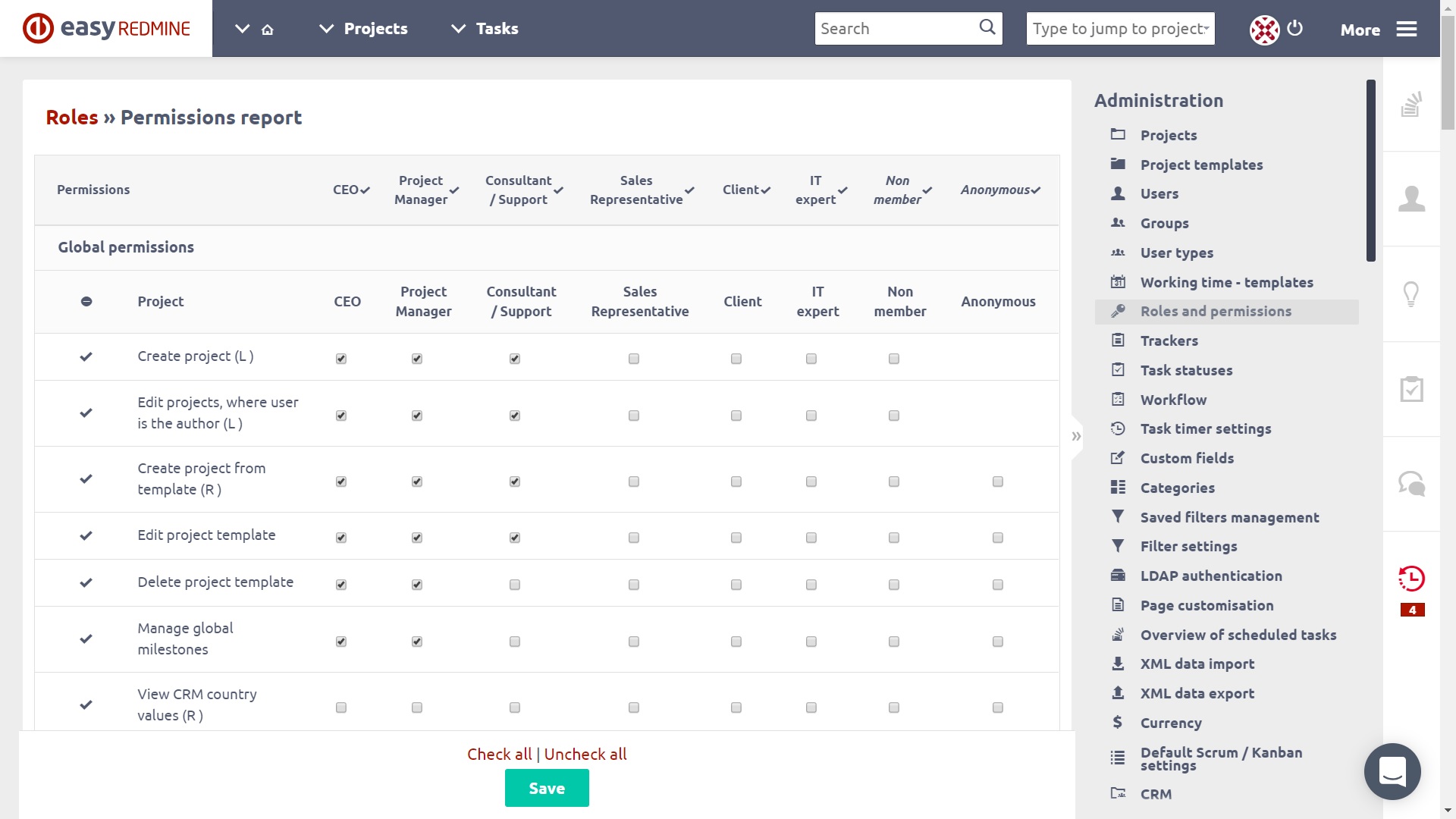View recent history via red clock icon

pyautogui.click(x=1411, y=578)
